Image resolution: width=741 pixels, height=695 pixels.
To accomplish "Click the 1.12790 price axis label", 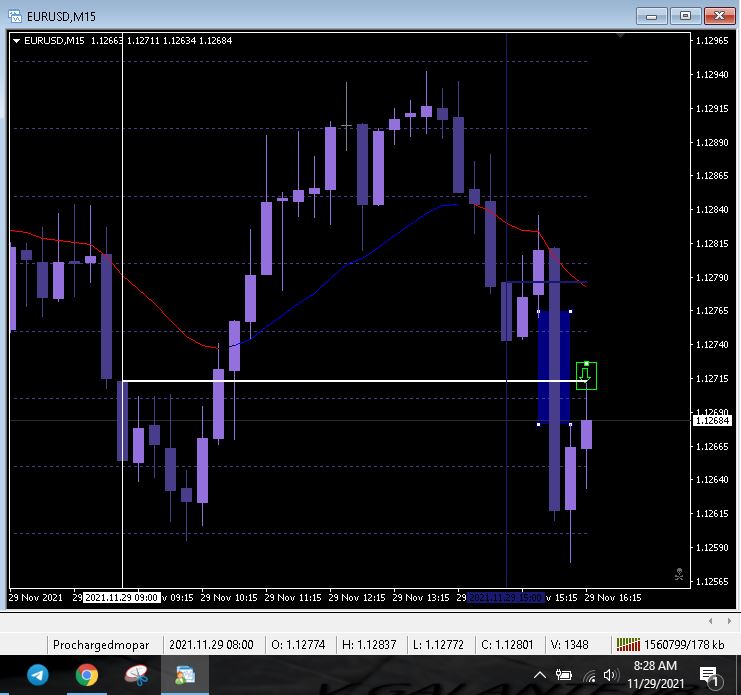I will 712,277.
